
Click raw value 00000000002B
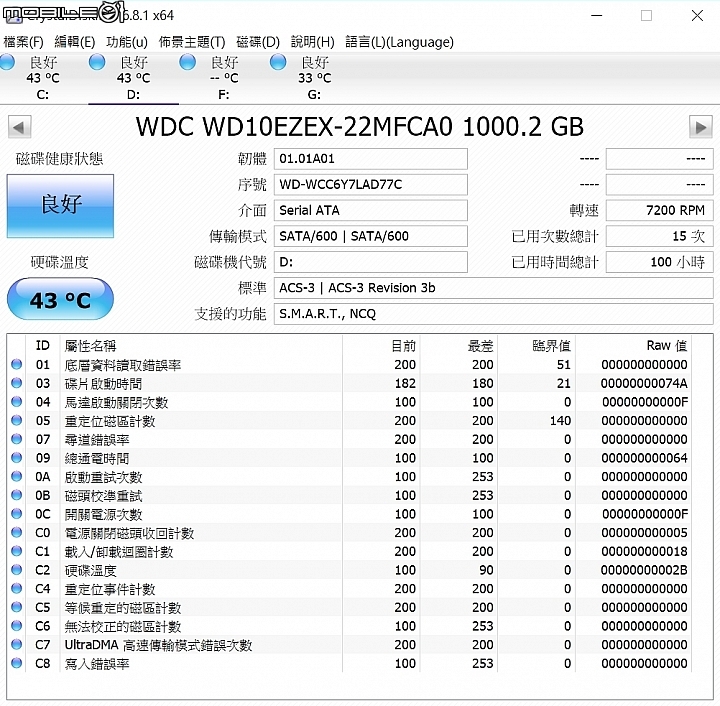(644, 570)
